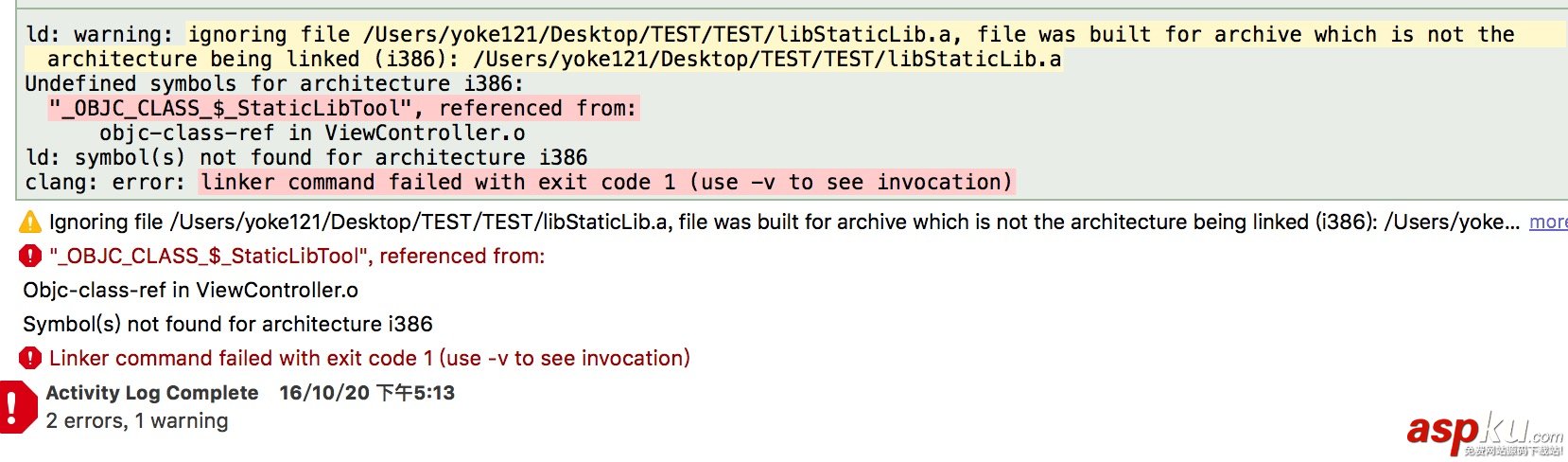Screen dimensions: 1568x462
Task: Select 'Linker command failed with exit code 1' issue
Action: click(x=369, y=358)
